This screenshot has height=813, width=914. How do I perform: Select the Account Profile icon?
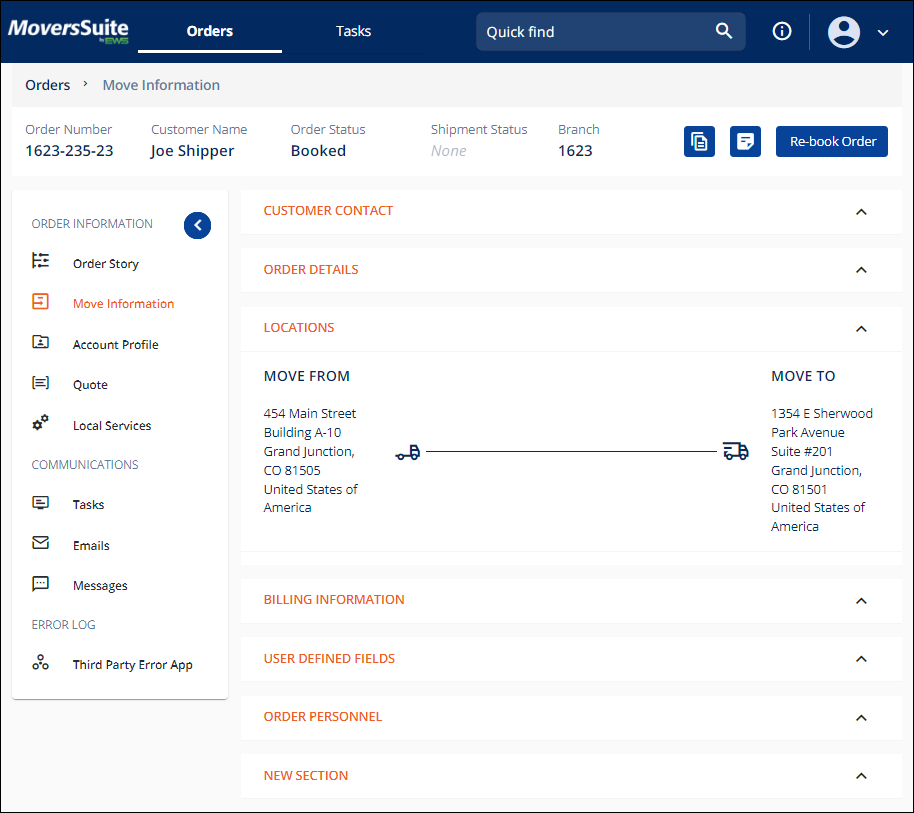pyautogui.click(x=40, y=343)
